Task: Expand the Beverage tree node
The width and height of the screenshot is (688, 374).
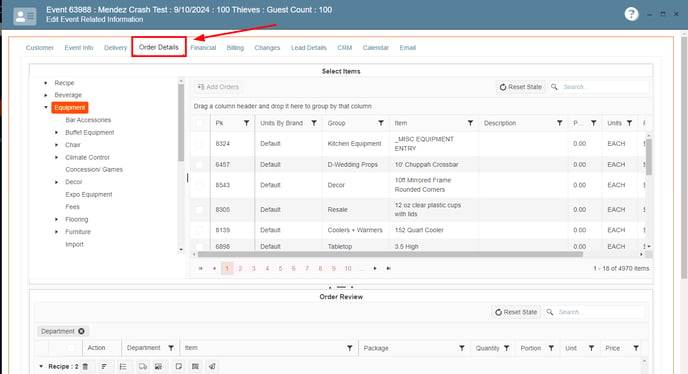Action: pyautogui.click(x=46, y=95)
